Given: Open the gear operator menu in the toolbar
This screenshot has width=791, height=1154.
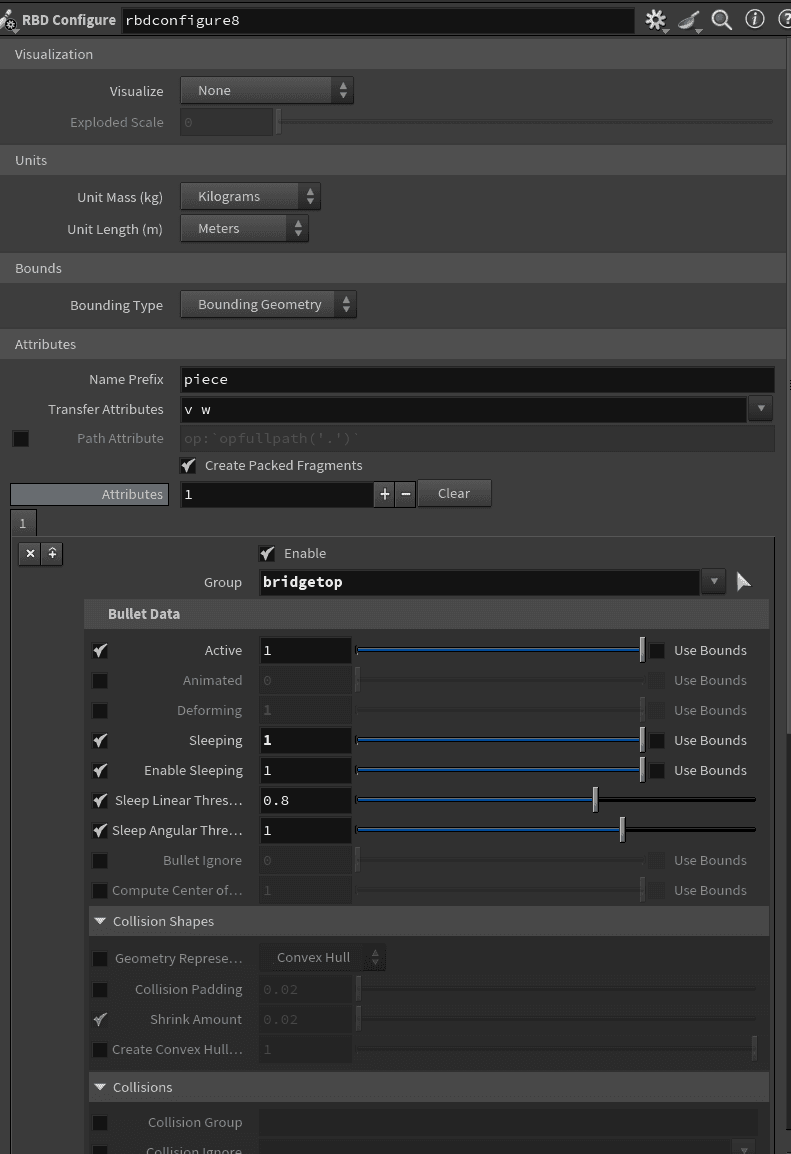Looking at the screenshot, I should click(x=656, y=18).
